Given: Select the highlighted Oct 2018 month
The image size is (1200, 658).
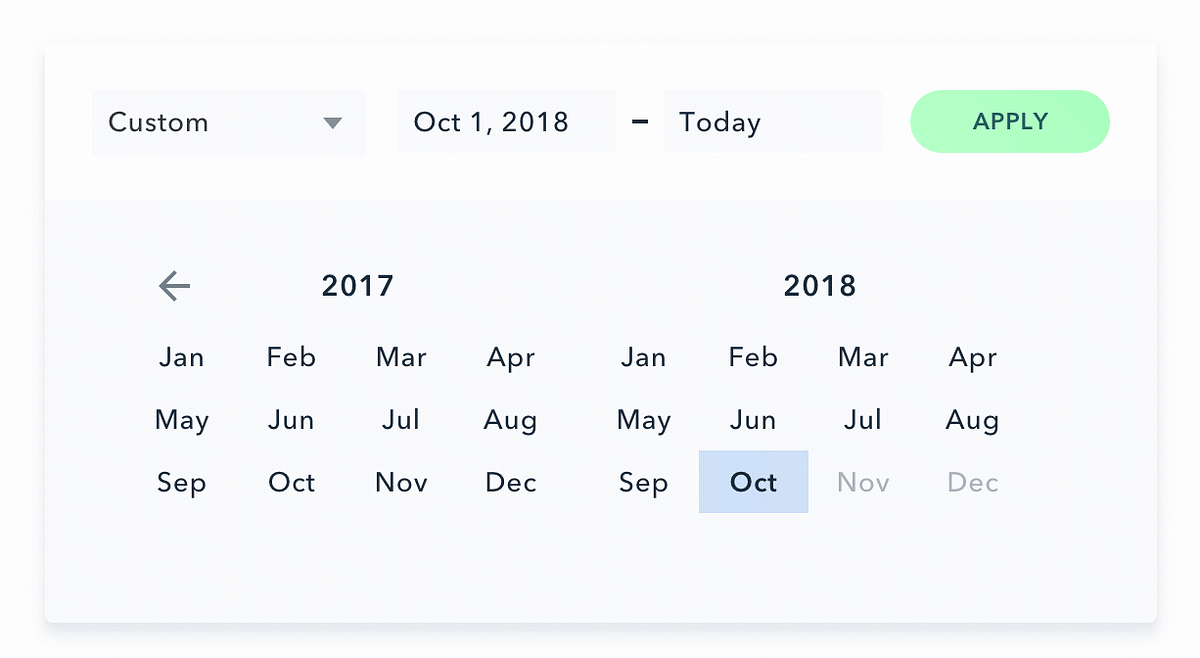Looking at the screenshot, I should [753, 482].
